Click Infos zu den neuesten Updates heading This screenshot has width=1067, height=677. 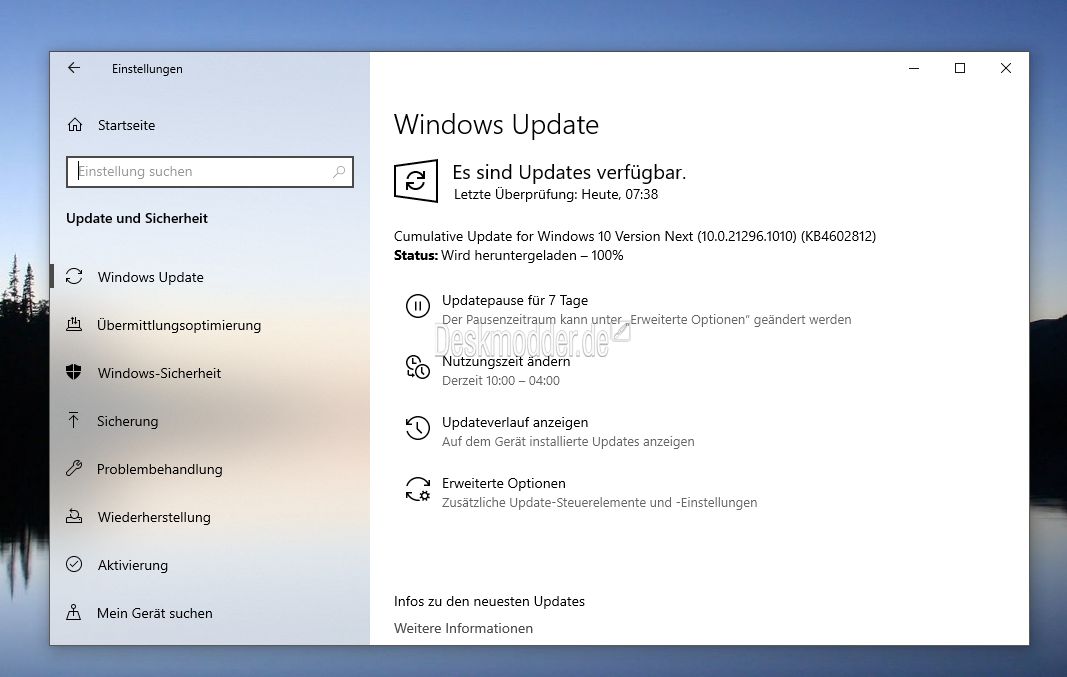pos(489,601)
